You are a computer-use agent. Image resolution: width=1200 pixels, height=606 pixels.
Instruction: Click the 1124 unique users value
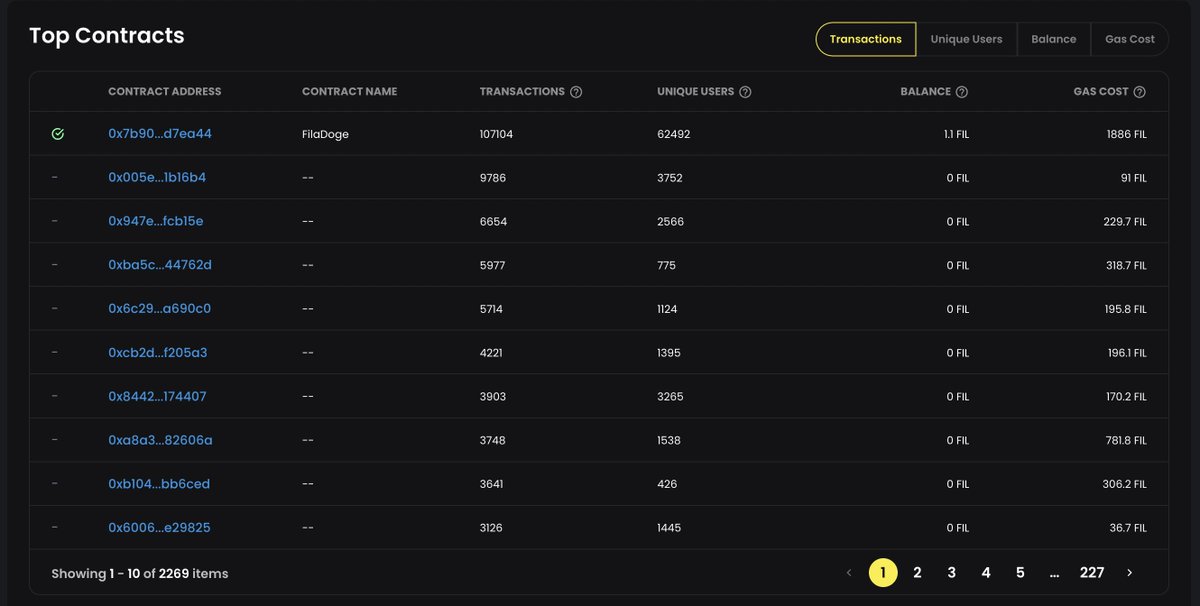667,310
